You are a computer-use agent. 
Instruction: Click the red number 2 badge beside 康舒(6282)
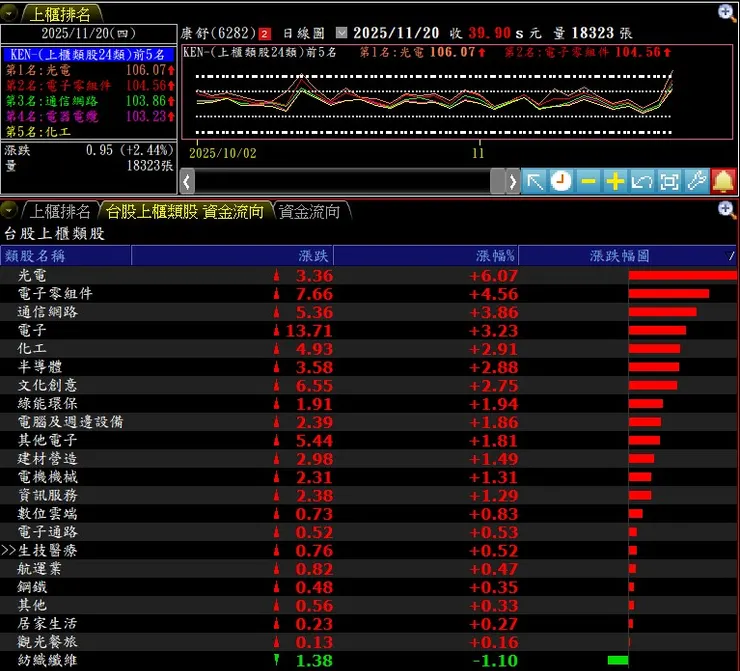[x=264, y=34]
